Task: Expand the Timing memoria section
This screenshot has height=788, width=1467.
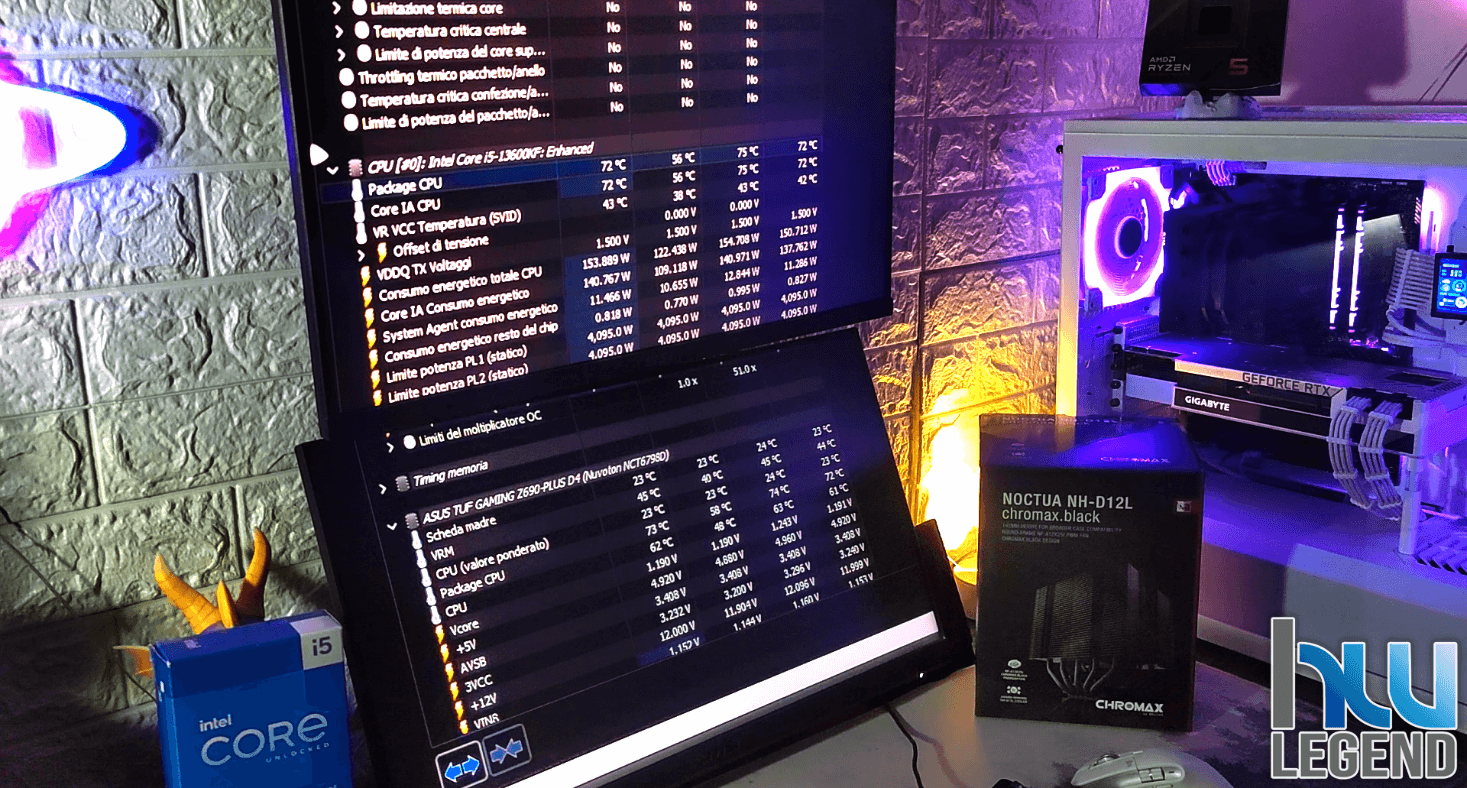Action: (382, 488)
